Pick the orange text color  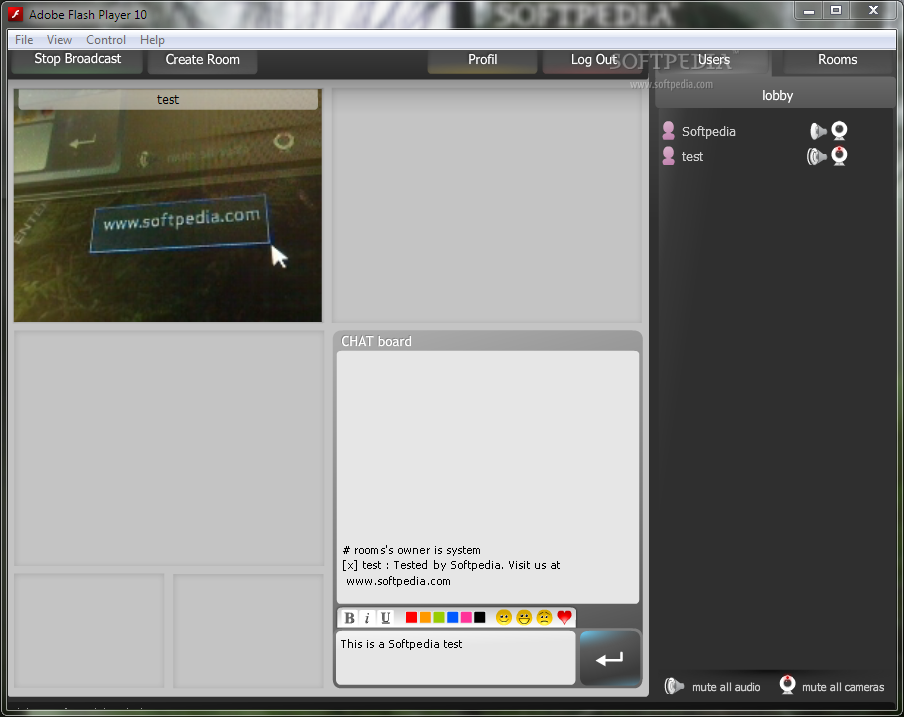425,618
